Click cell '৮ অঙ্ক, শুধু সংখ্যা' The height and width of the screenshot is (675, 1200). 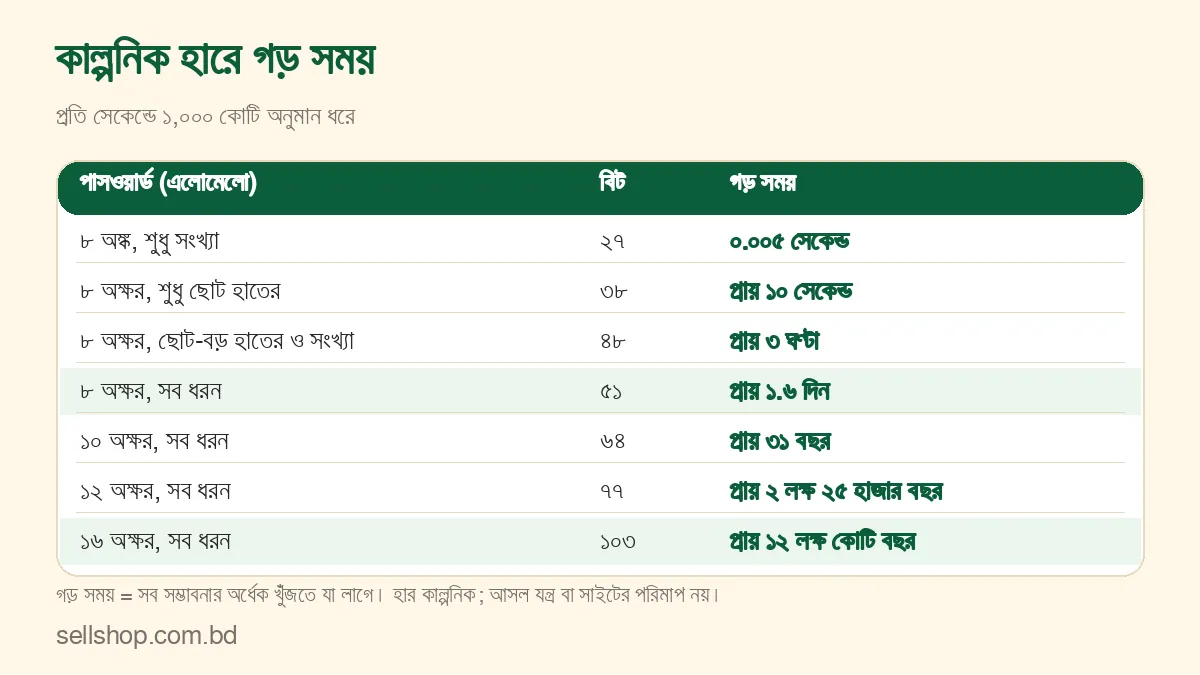(150, 241)
